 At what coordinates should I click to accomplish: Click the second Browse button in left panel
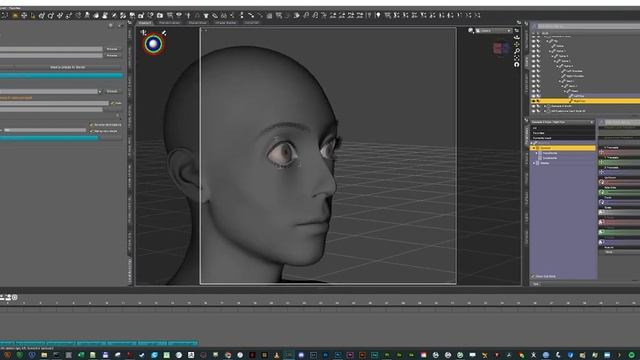(x=112, y=55)
